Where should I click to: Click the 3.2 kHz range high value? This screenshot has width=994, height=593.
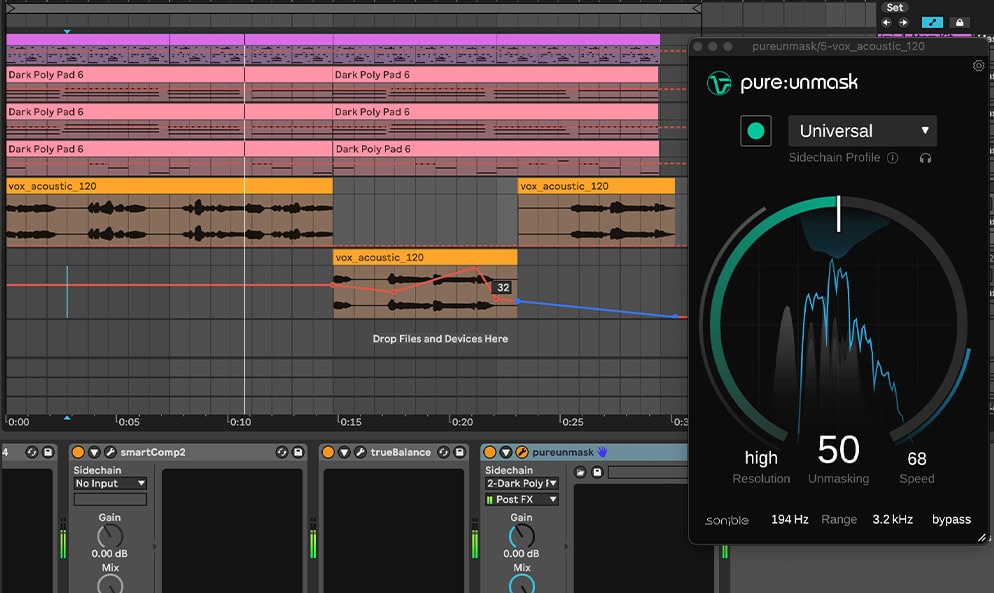[x=892, y=519]
